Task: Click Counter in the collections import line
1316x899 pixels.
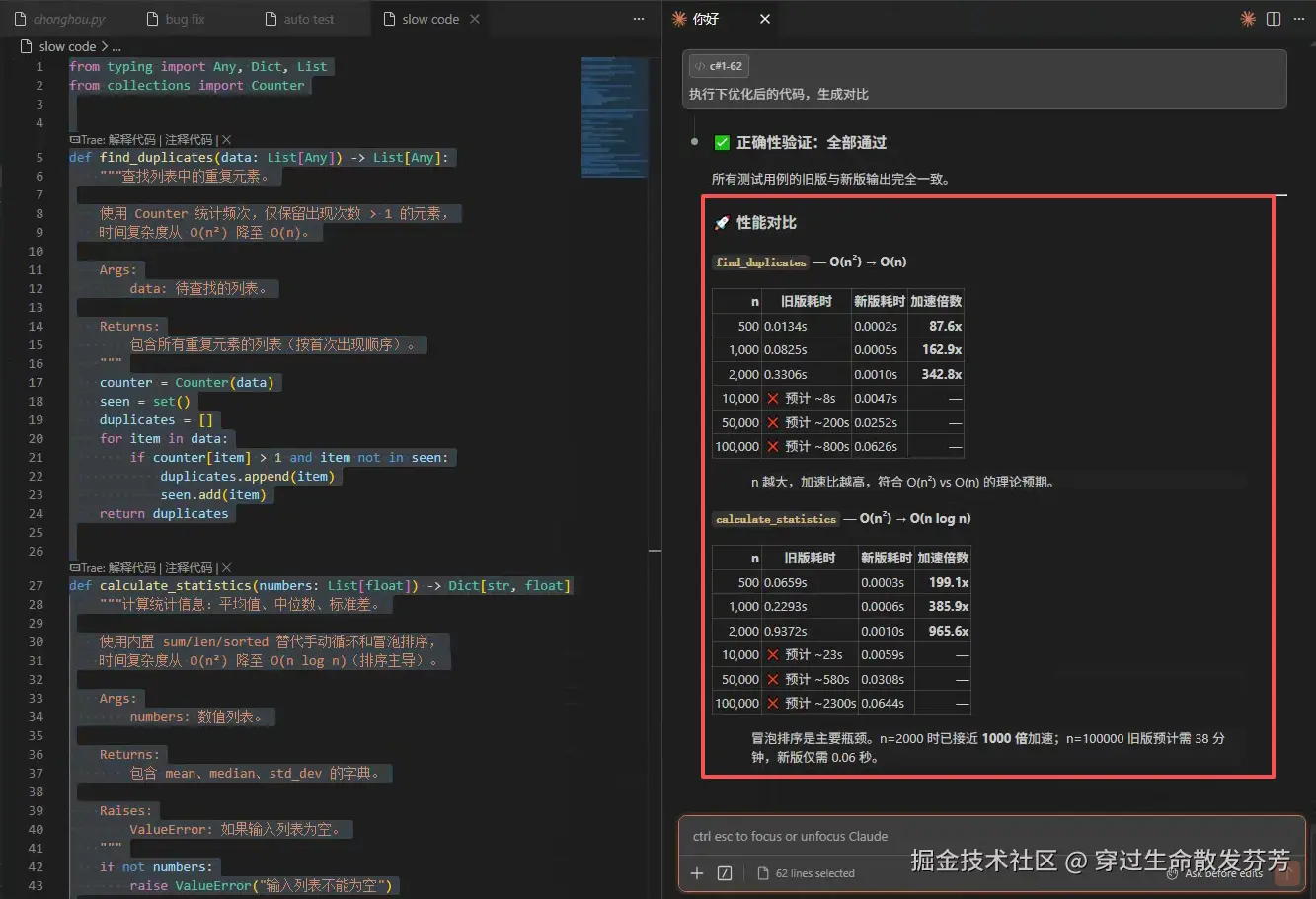Action: tap(277, 86)
